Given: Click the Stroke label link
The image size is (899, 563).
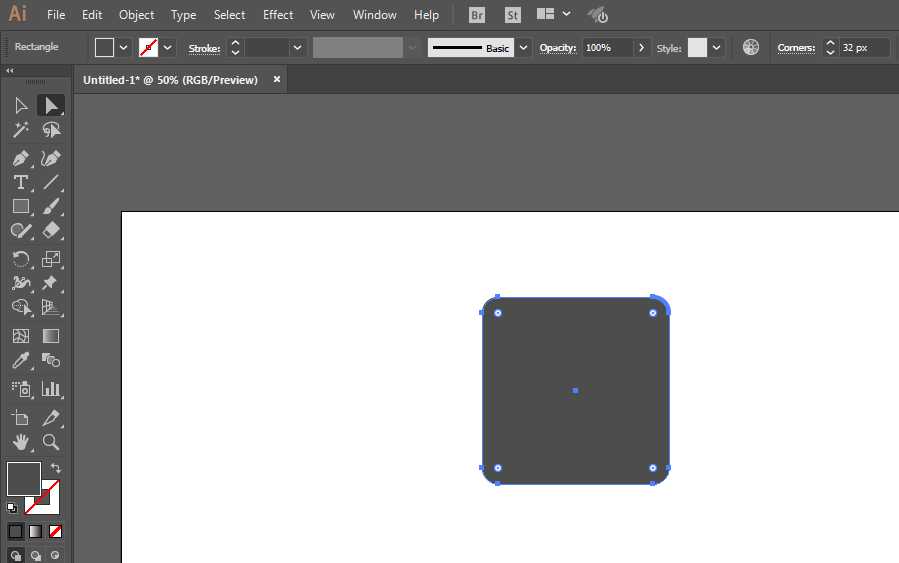Looking at the screenshot, I should point(204,48).
